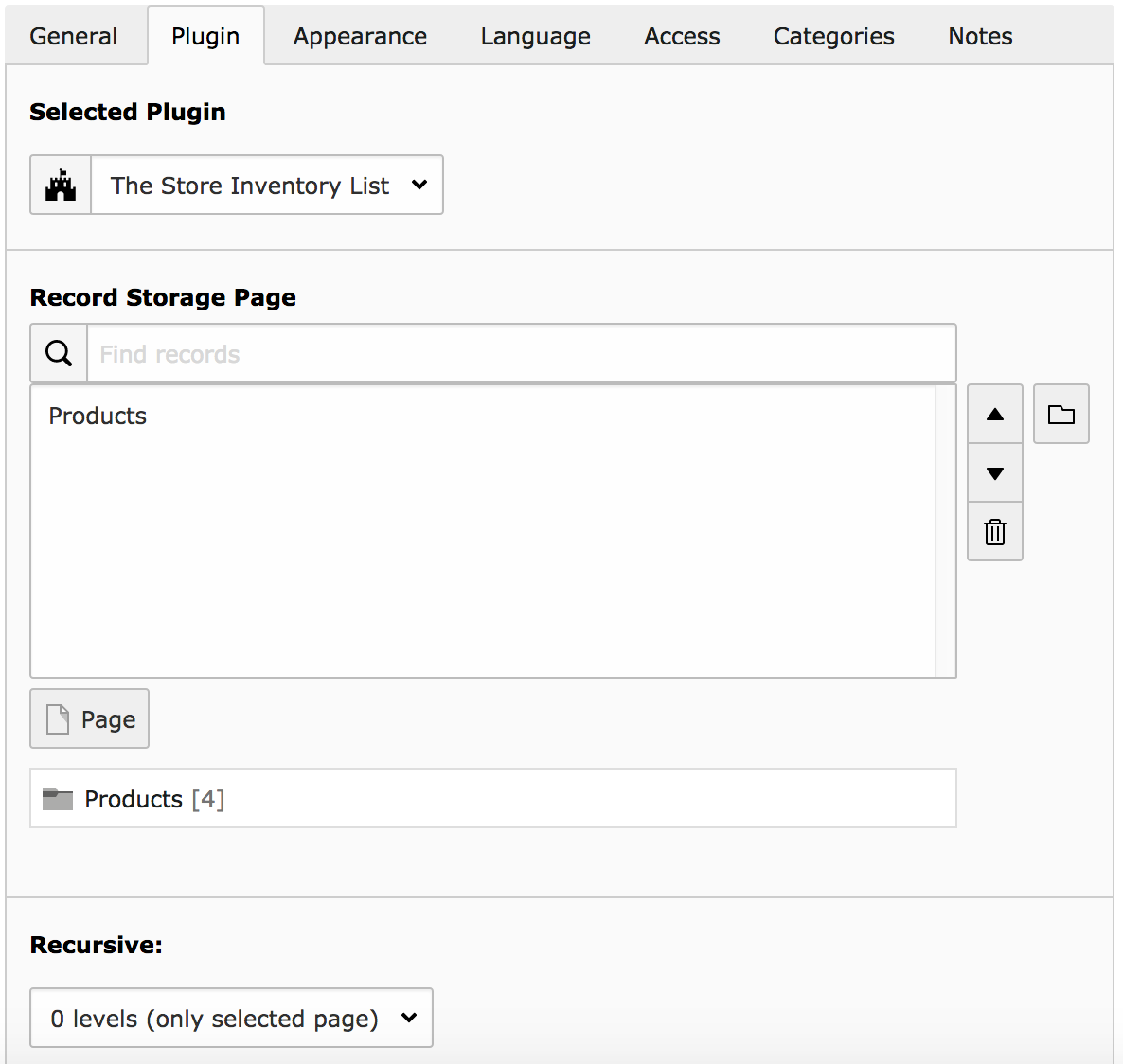This screenshot has height=1064, width=1123.
Task: Remove selected record with trash icon
Action: 994,532
